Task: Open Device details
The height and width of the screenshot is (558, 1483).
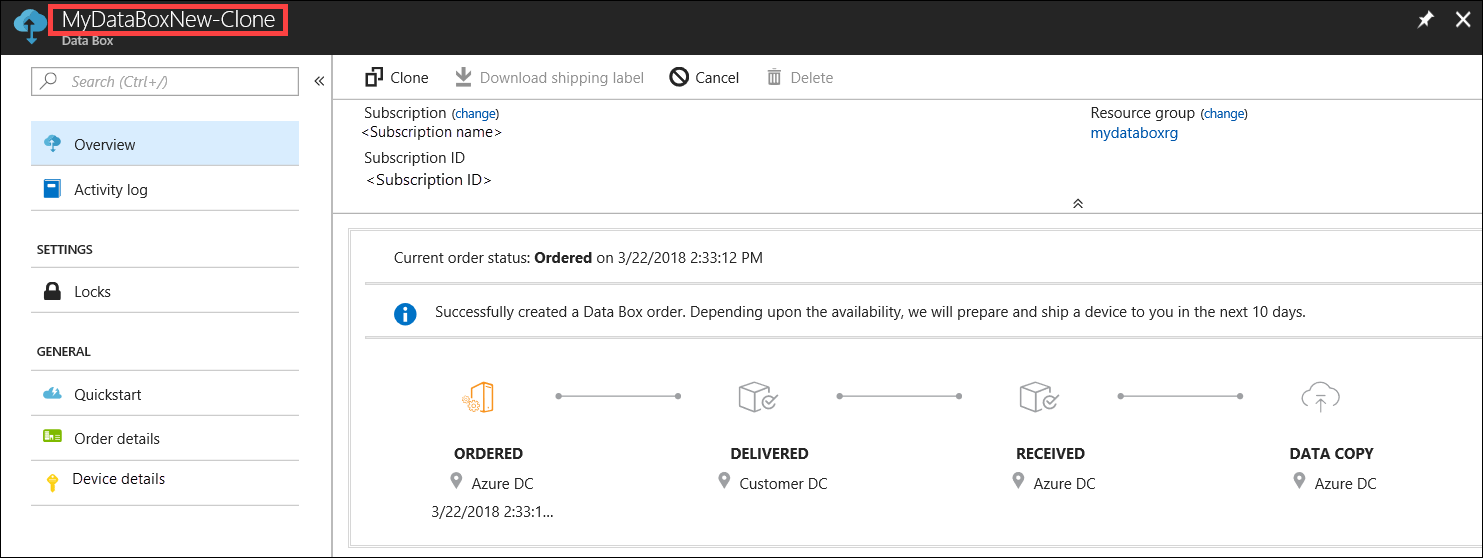Action: pyautogui.click(x=165, y=480)
